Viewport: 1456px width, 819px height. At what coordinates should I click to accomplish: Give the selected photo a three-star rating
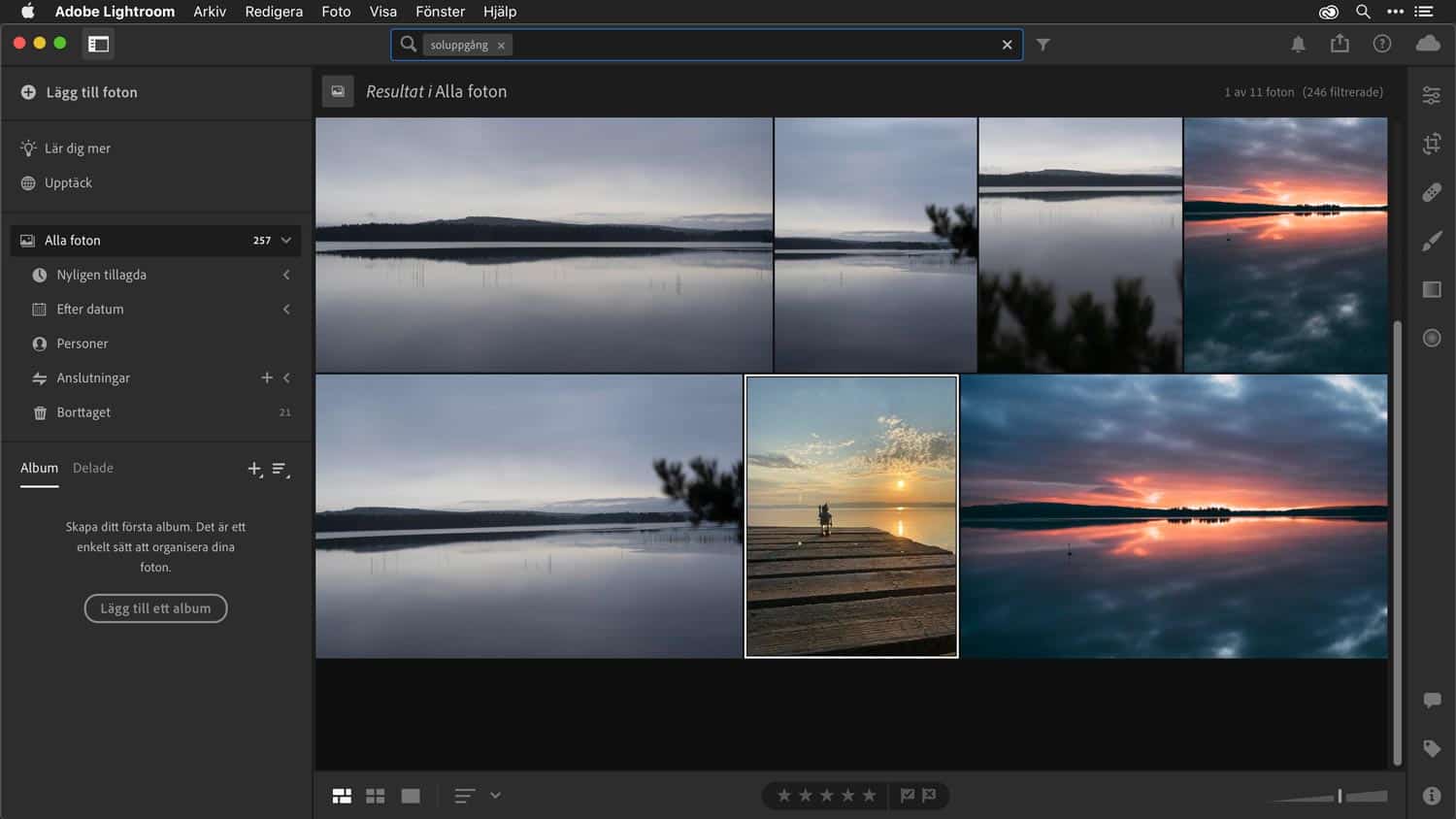[826, 795]
